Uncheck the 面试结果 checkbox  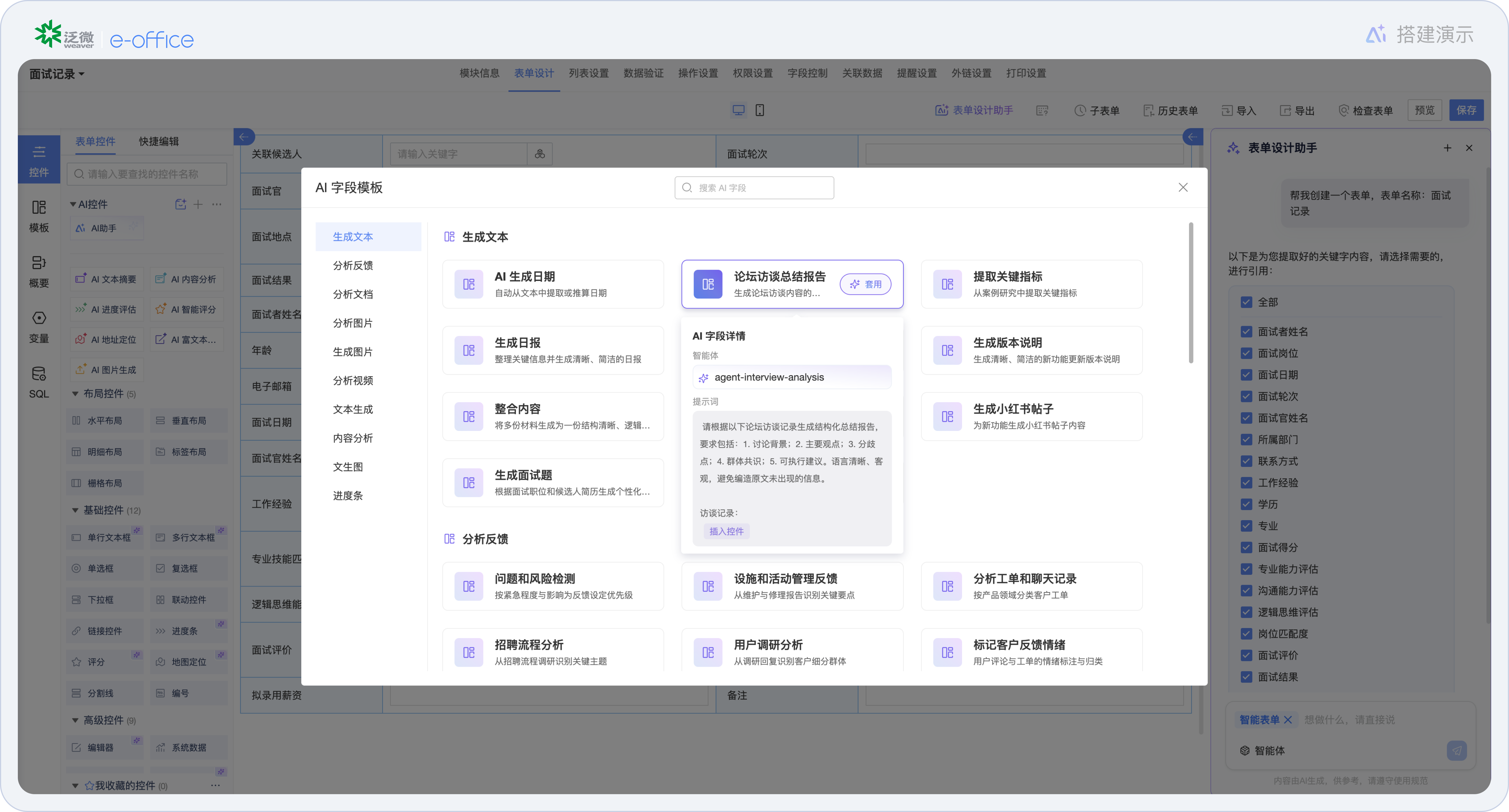coord(1246,677)
